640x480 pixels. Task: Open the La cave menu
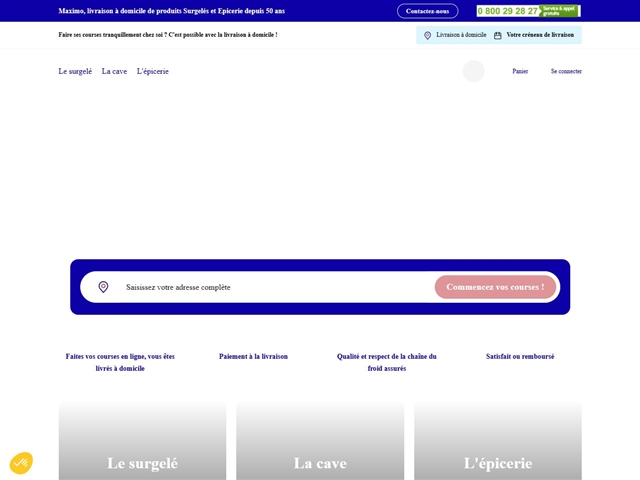coord(114,71)
